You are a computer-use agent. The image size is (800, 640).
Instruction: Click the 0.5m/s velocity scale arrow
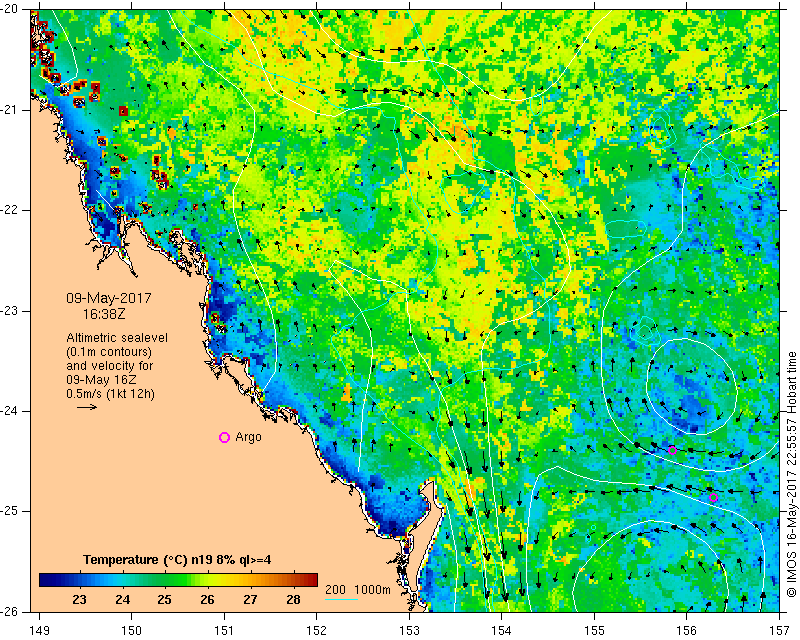(x=87, y=407)
